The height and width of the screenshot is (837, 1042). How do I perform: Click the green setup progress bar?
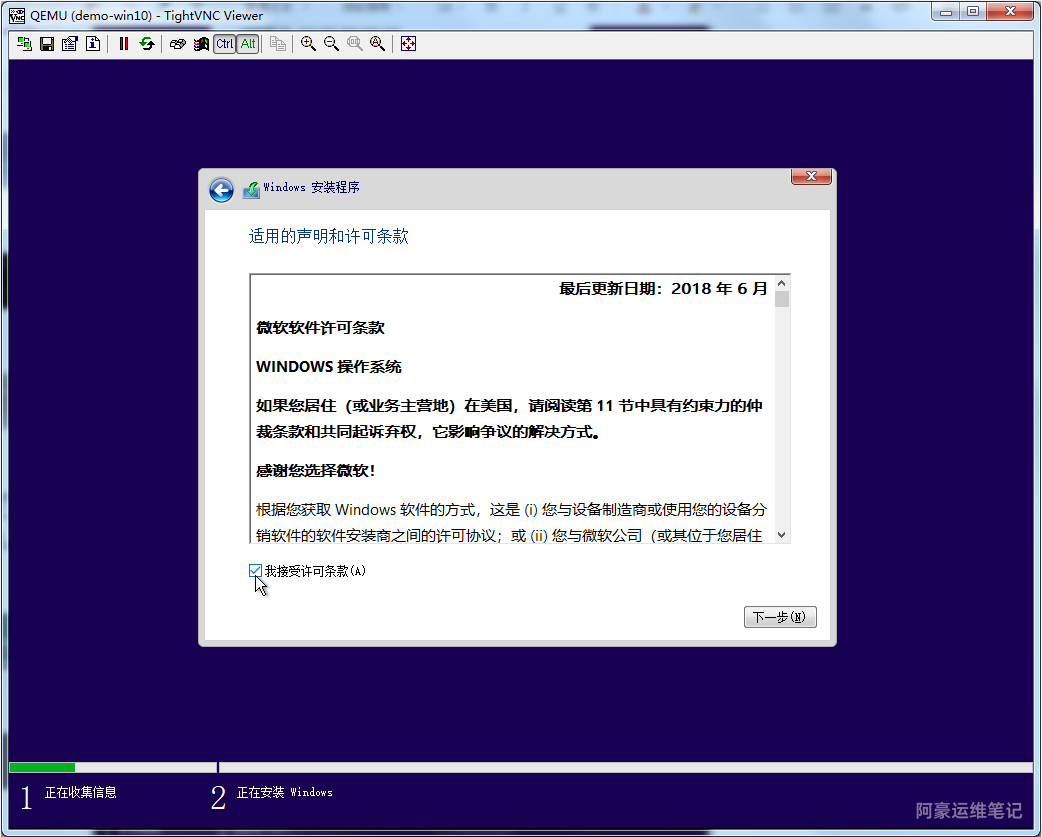pyautogui.click(x=42, y=768)
